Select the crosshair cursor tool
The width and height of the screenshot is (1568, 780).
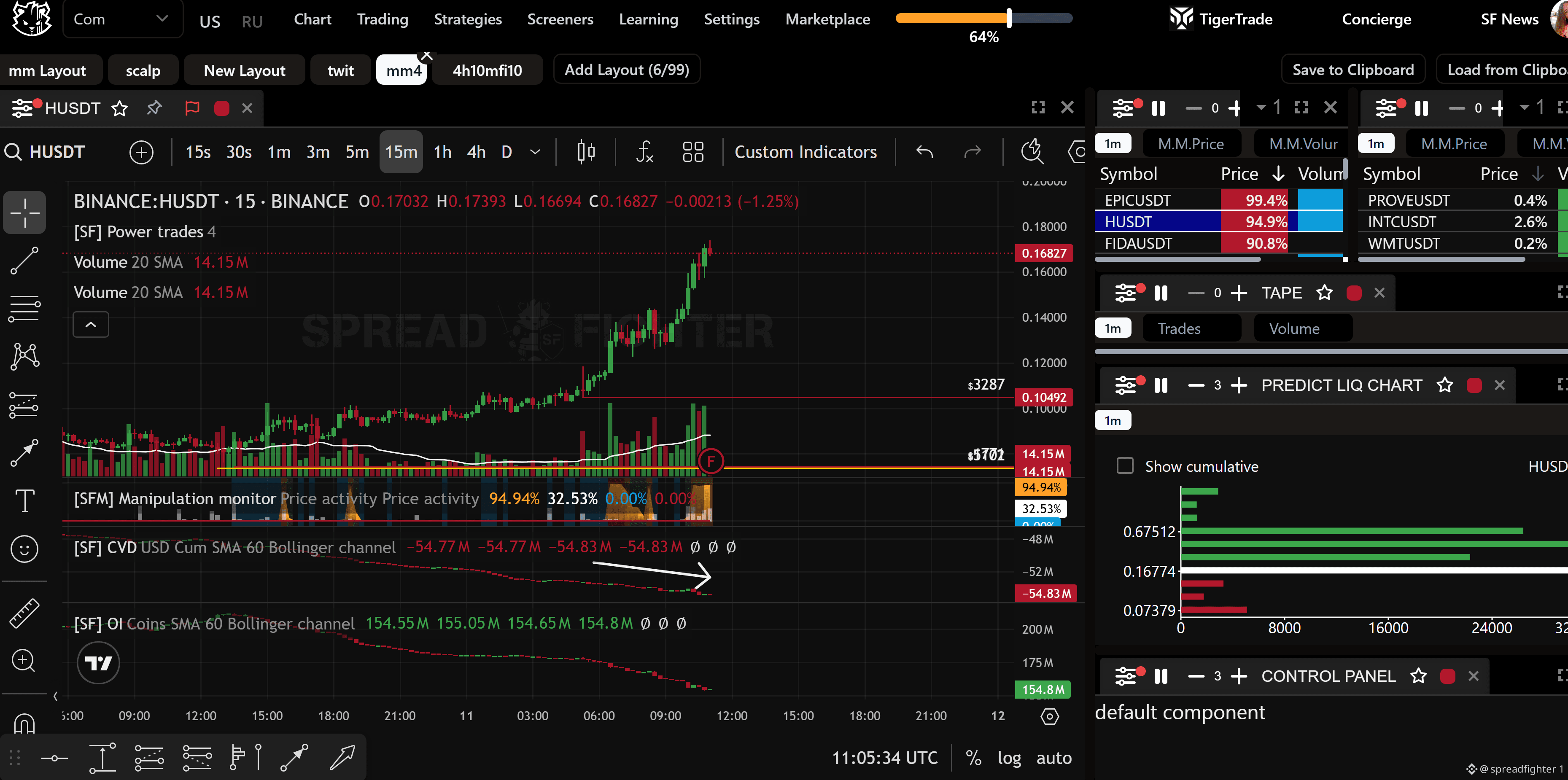tap(24, 213)
